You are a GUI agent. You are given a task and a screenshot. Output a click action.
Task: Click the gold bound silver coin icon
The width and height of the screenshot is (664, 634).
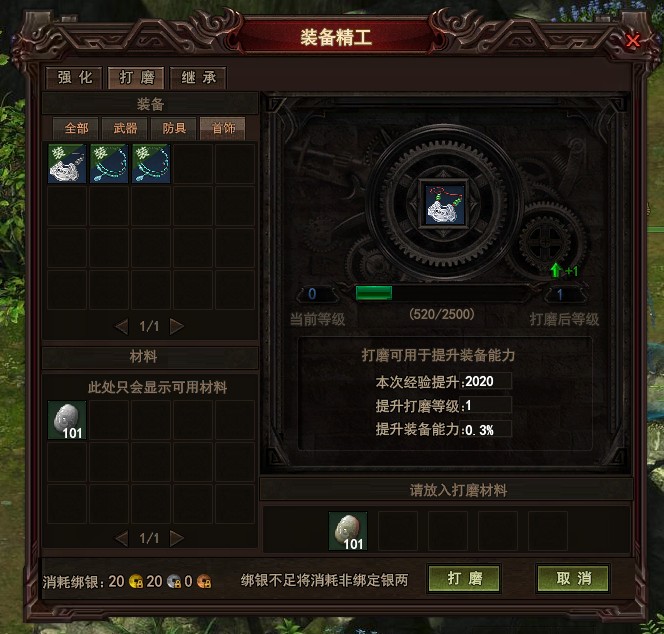tap(136, 581)
